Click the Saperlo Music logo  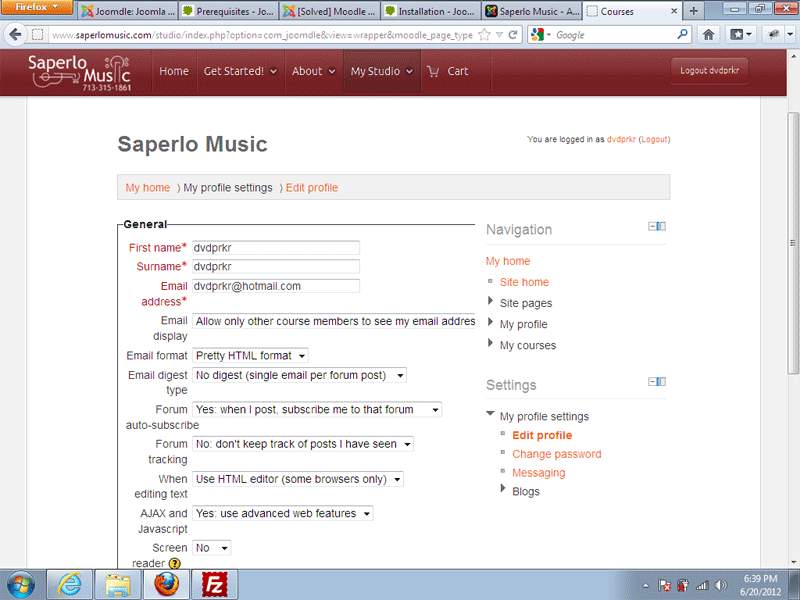click(78, 72)
